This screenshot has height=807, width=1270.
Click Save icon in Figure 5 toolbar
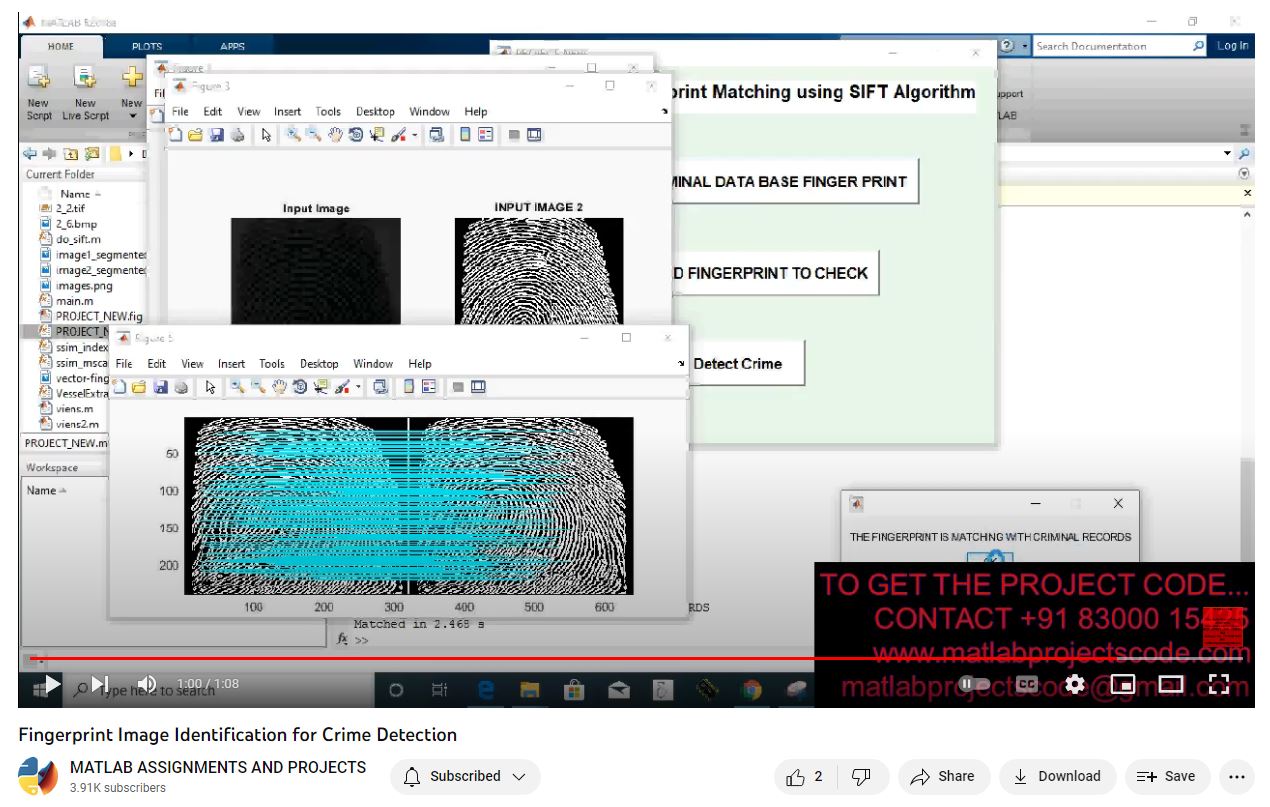click(160, 387)
